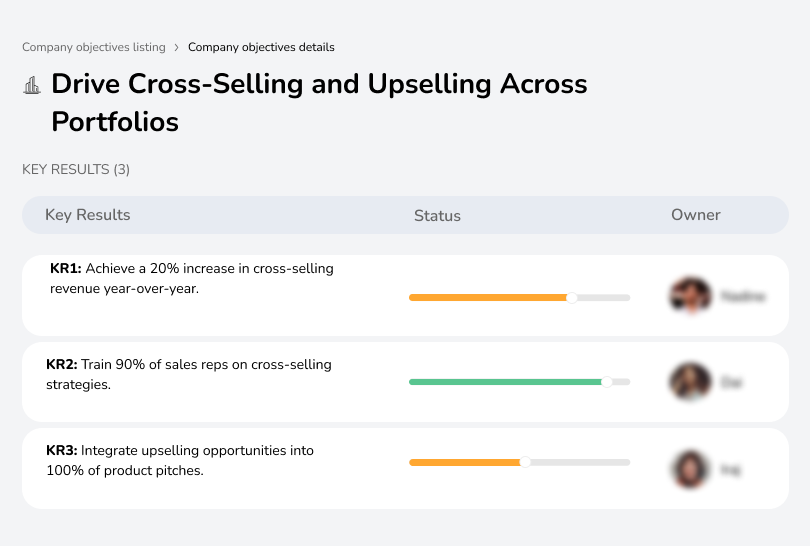Open the KR2 owner's avatar
Image resolution: width=810 pixels, height=546 pixels.
pos(688,382)
